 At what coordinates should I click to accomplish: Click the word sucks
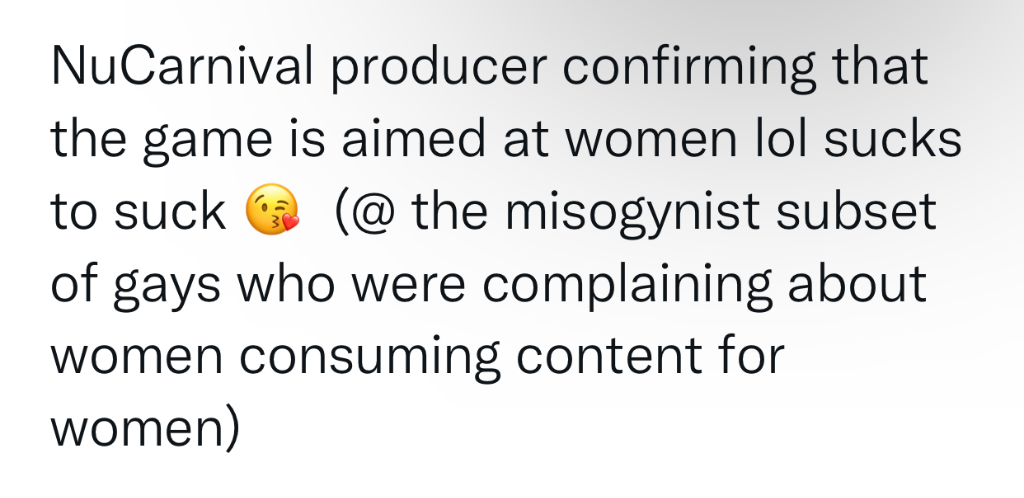pyautogui.click(x=892, y=138)
